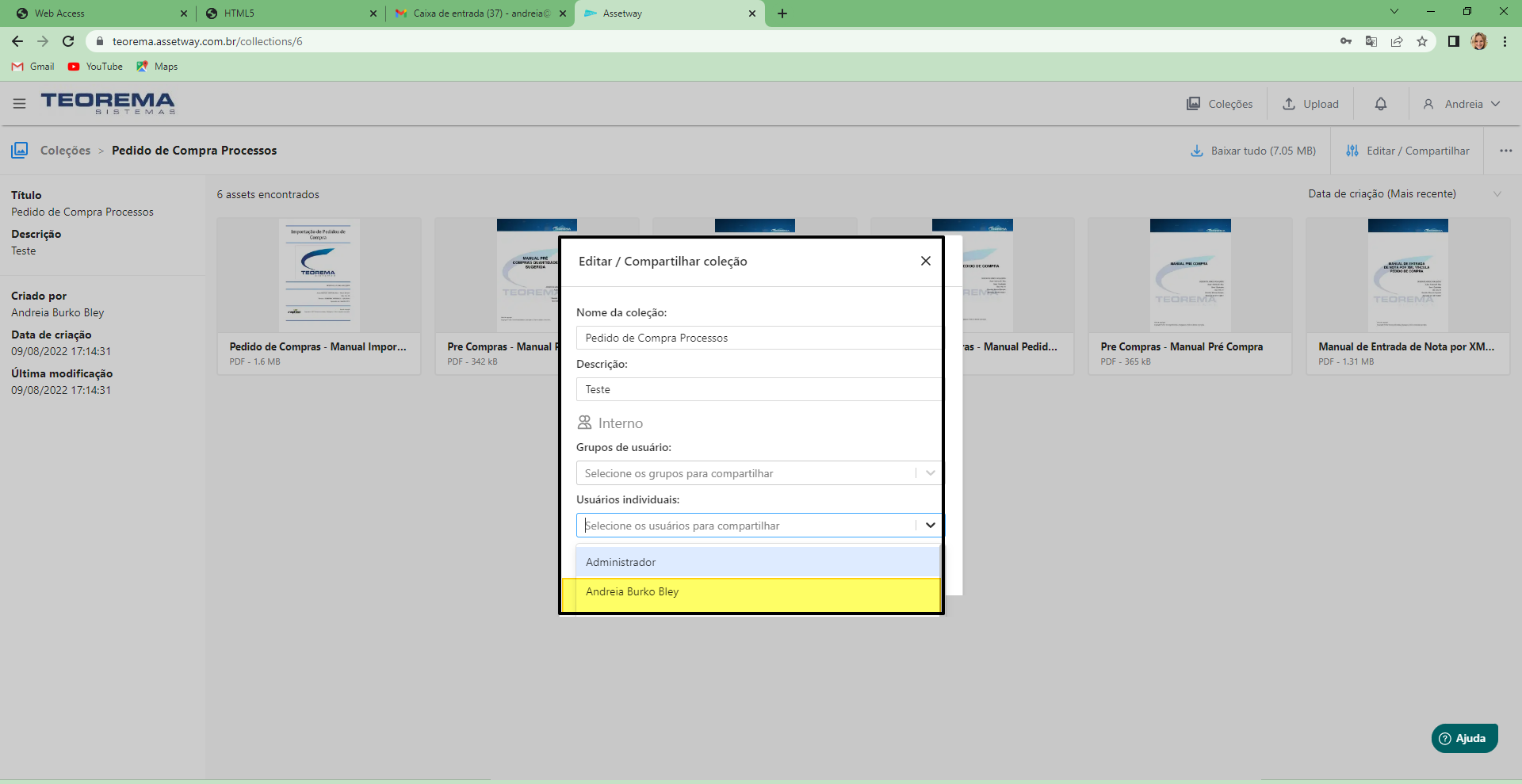Viewport: 1522px width, 784px height.
Task: Bookmark this page with the star icon
Action: click(1422, 41)
